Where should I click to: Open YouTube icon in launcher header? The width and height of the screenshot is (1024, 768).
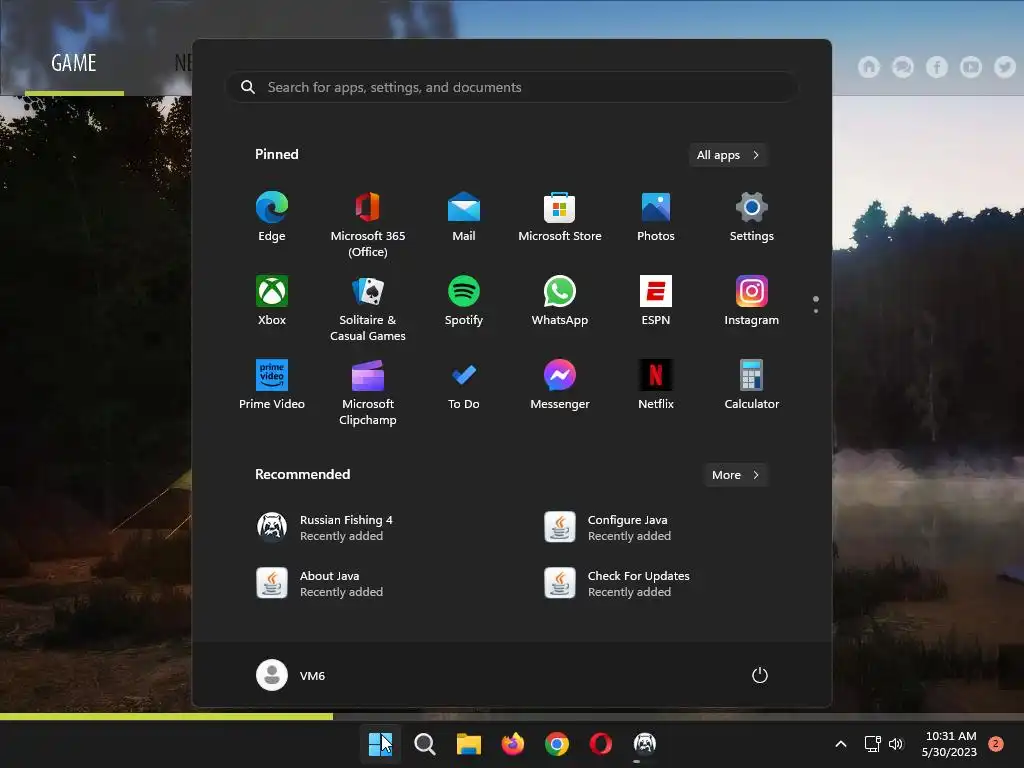click(x=970, y=67)
